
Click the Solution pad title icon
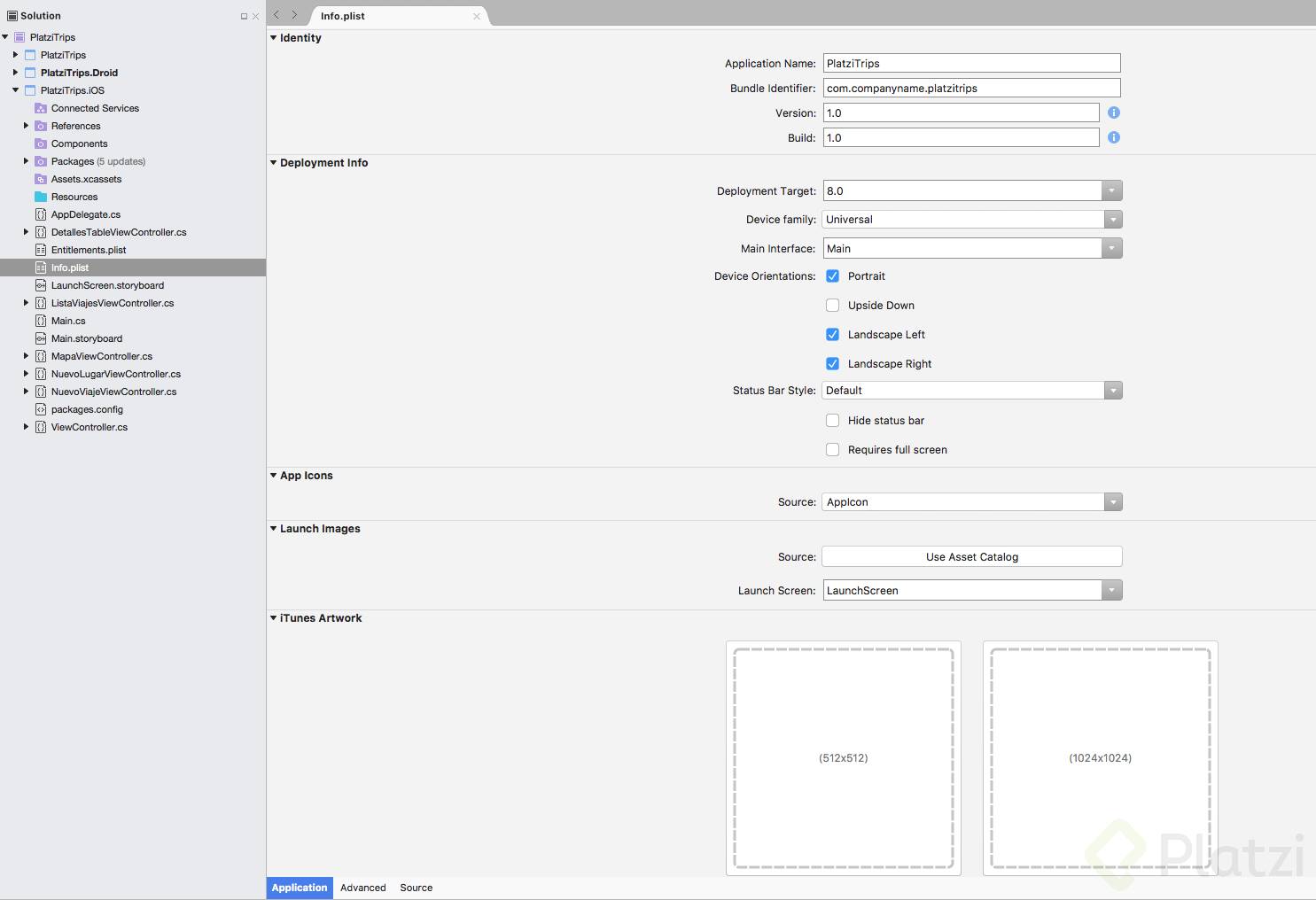point(12,16)
